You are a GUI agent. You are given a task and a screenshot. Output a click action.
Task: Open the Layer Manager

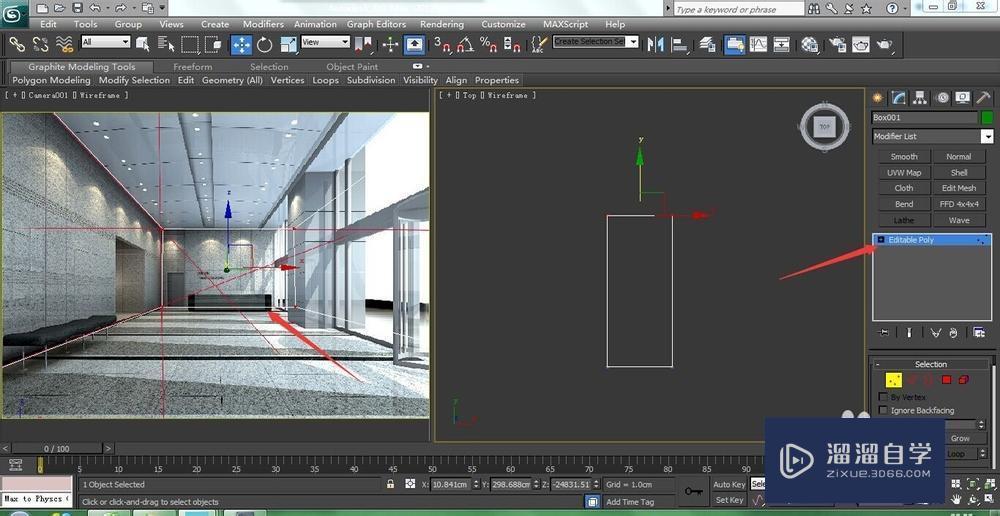(707, 44)
